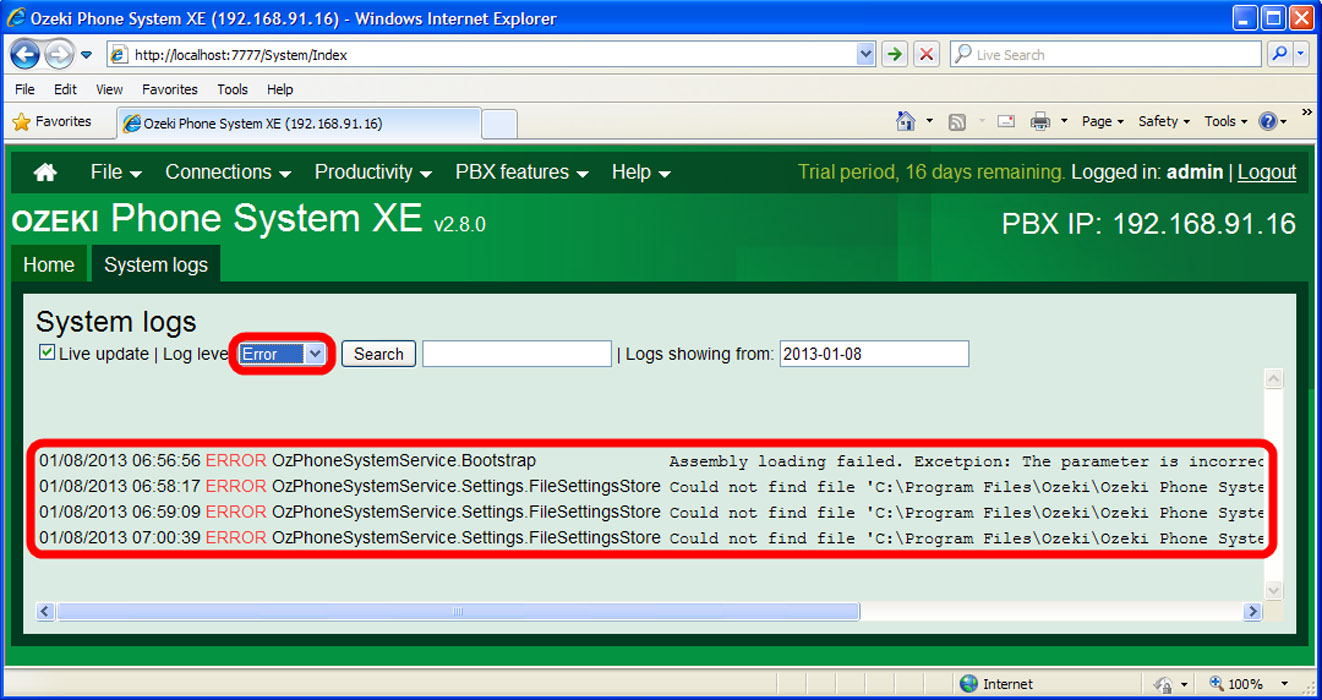Expand the zoom level dropdown arrow
1322x700 pixels.
[1285, 685]
